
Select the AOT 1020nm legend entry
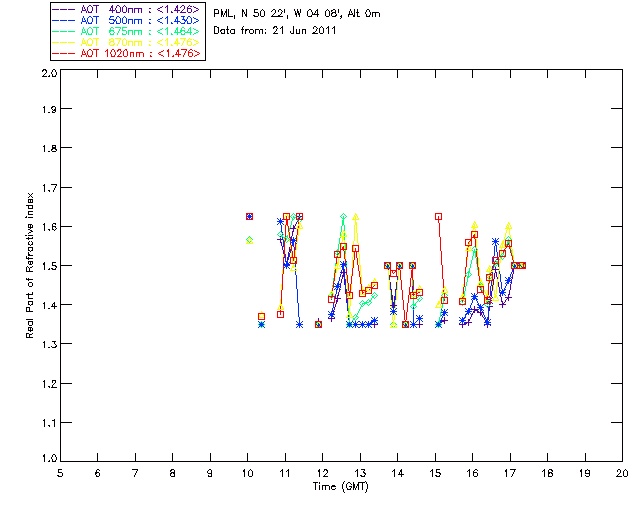127,53
